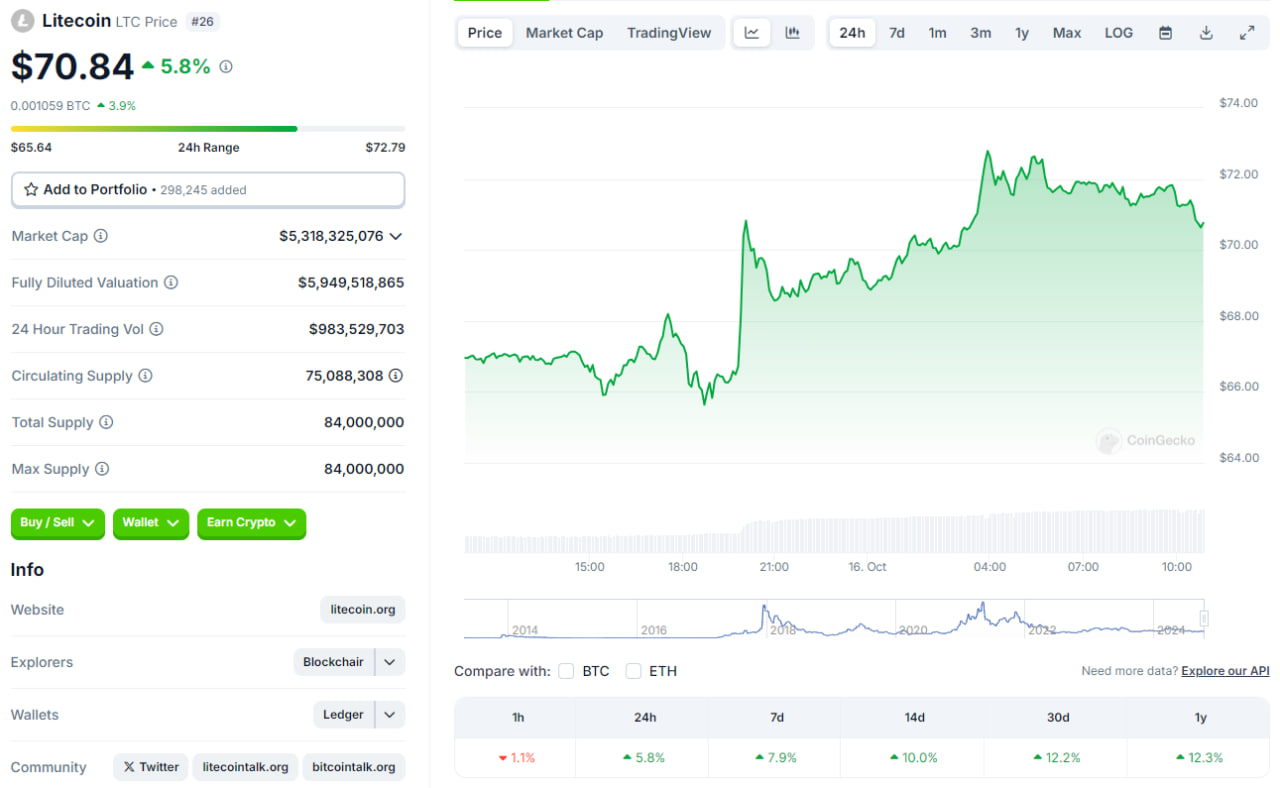The image size is (1280, 788).
Task: Click the $70.84 price value
Action: (72, 66)
